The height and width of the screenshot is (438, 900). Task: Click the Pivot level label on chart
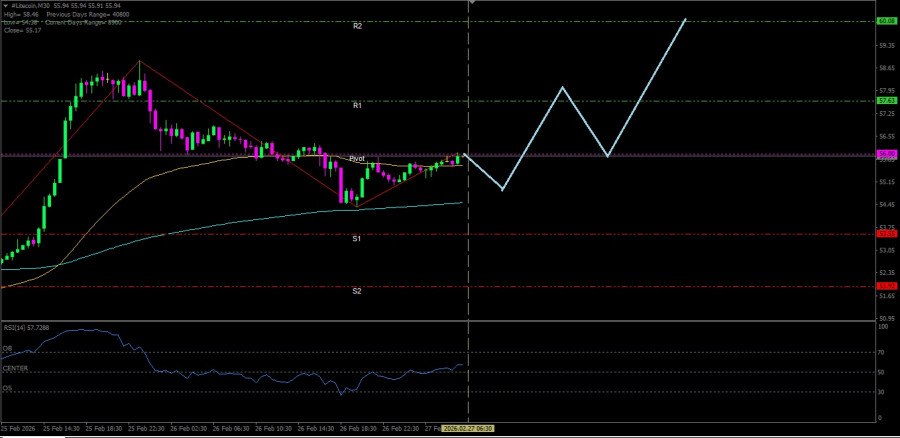pyautogui.click(x=356, y=159)
